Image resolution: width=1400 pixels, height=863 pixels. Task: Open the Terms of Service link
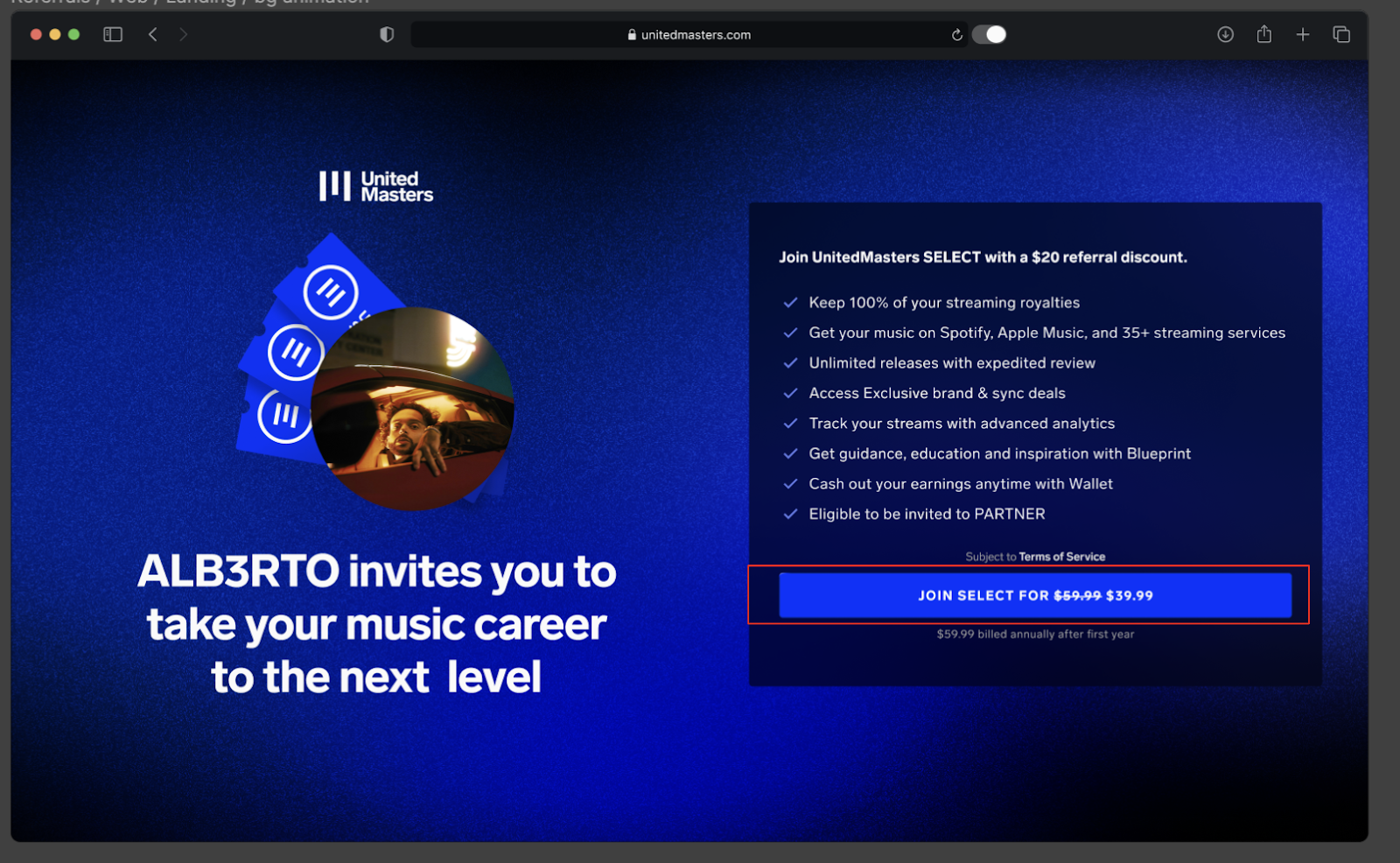[x=1061, y=557]
